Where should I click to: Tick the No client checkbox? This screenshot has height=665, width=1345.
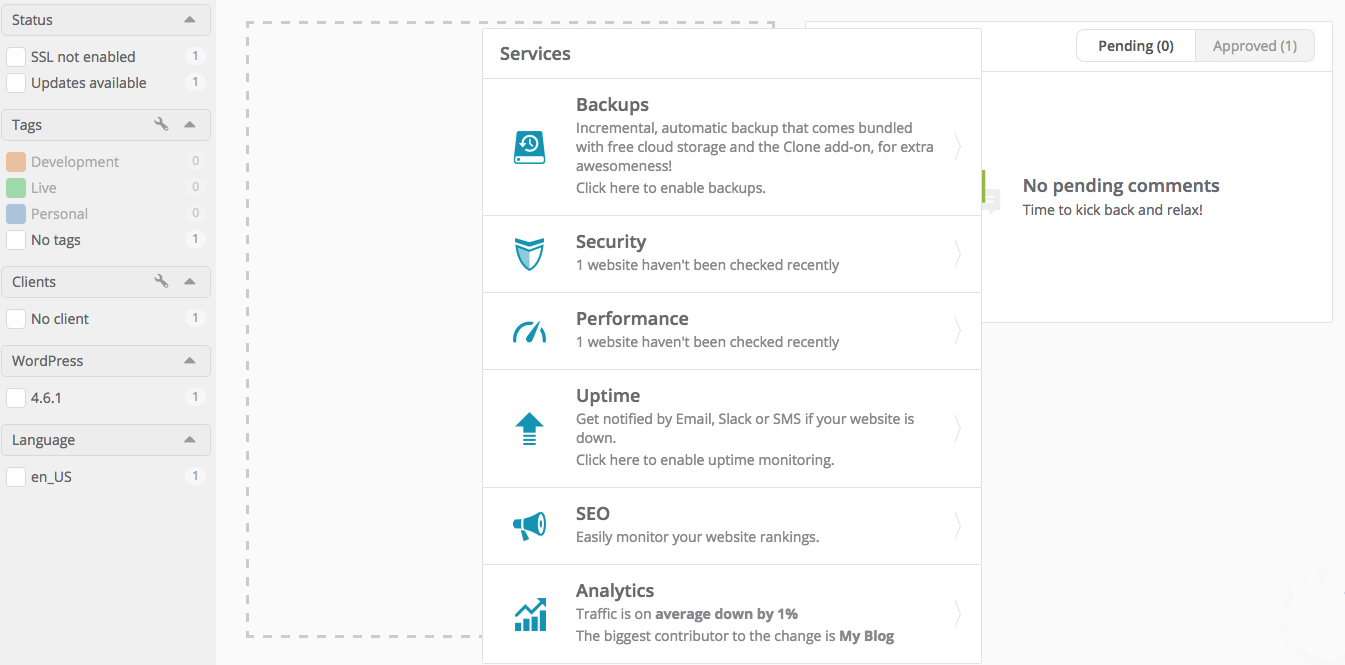point(16,319)
